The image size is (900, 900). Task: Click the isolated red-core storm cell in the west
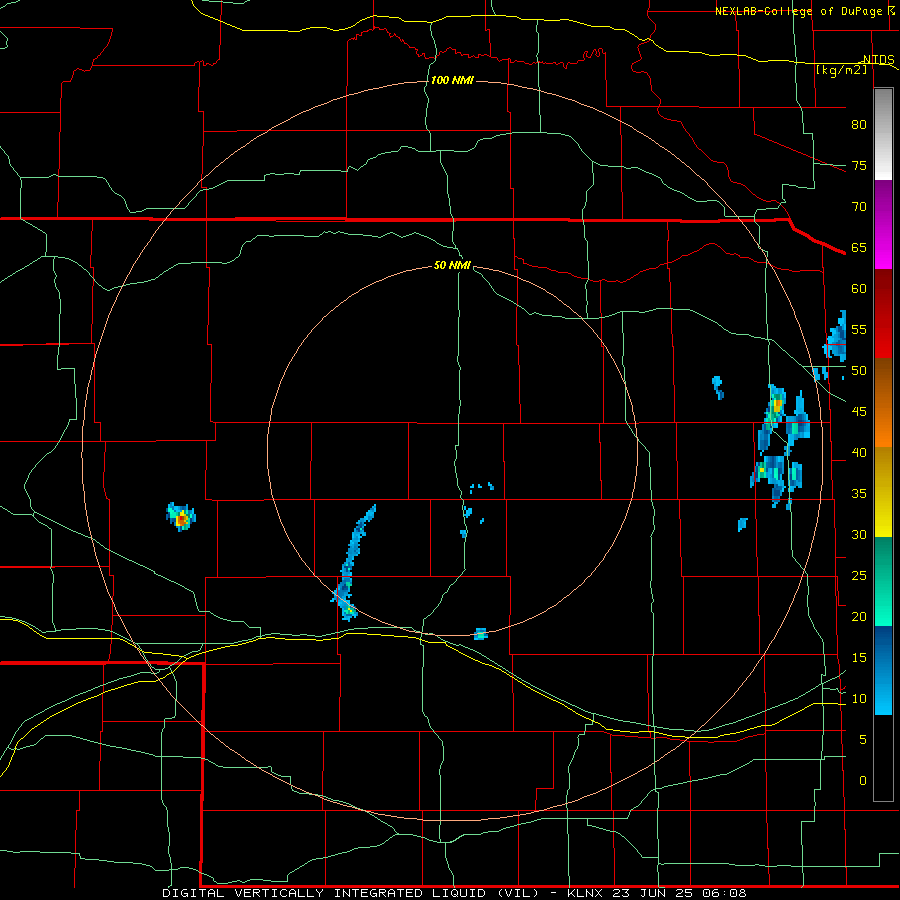181,517
